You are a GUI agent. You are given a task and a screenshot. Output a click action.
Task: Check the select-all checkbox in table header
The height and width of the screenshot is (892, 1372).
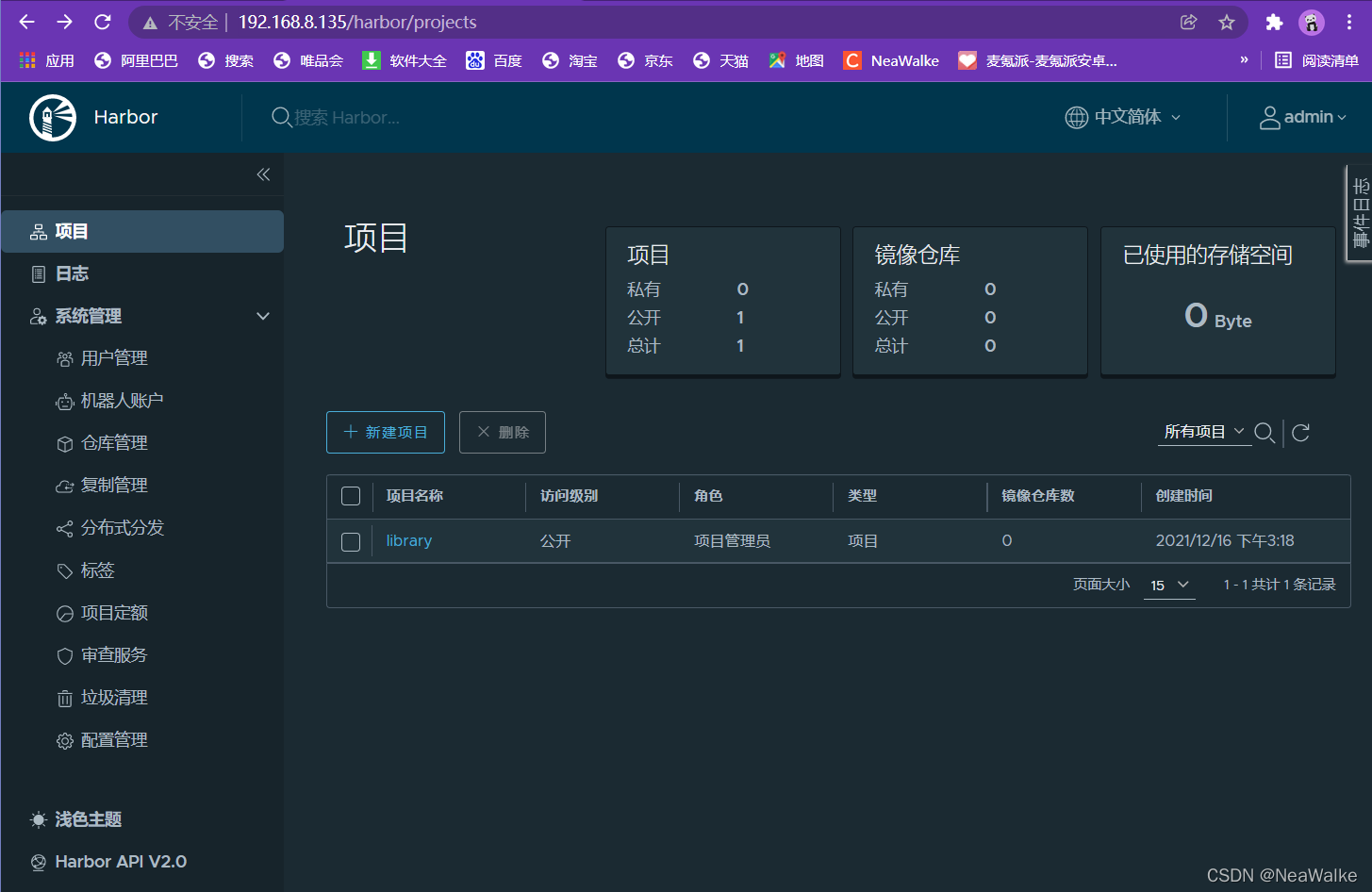pos(350,495)
